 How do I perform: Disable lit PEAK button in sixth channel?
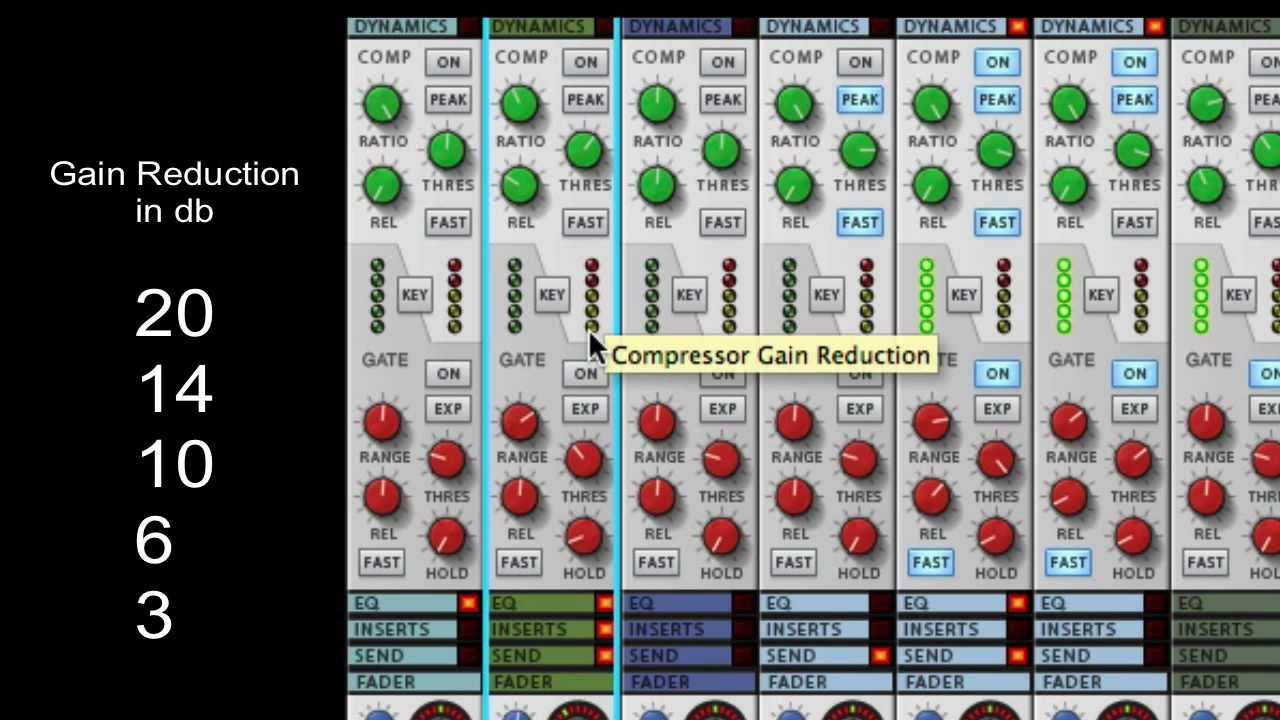[1134, 99]
